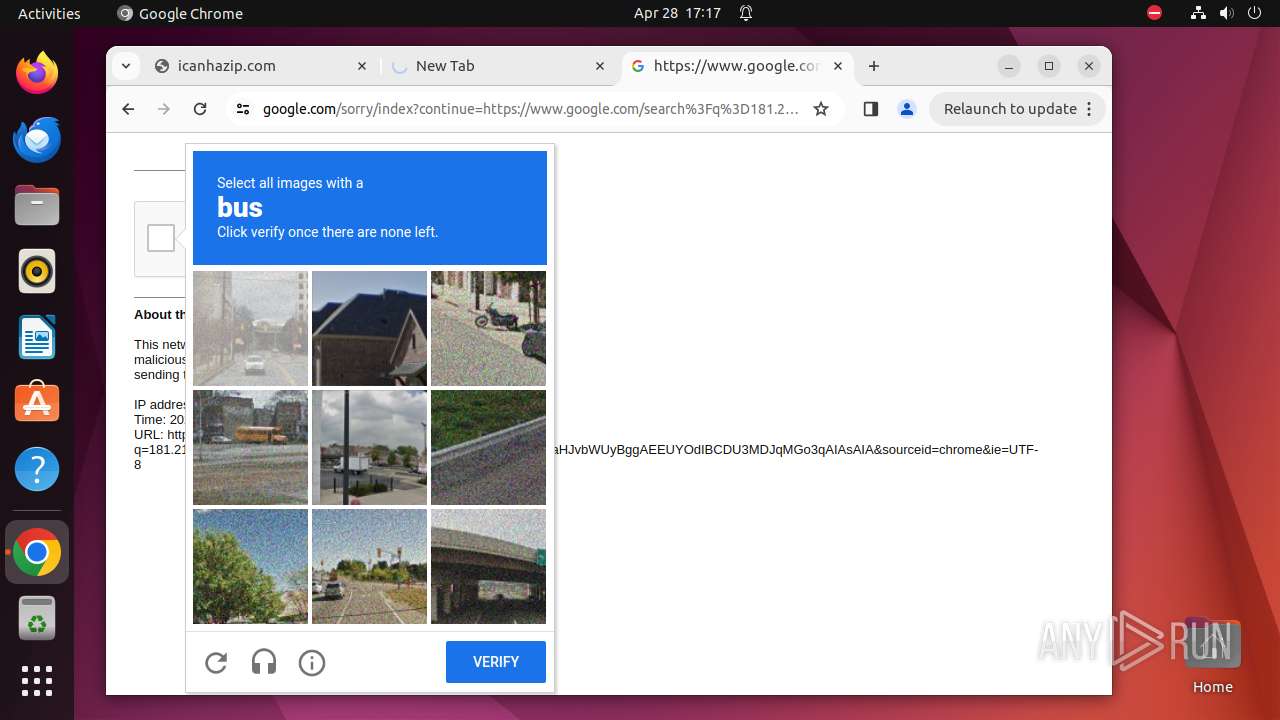
Task: Select captcha tile with street and white car
Action: pos(250,328)
